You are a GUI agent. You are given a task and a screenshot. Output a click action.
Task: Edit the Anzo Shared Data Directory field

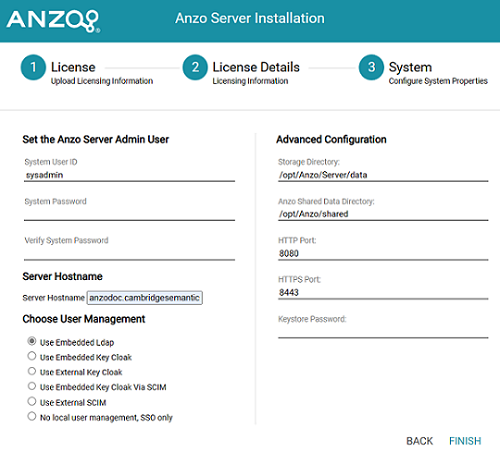click(383, 214)
